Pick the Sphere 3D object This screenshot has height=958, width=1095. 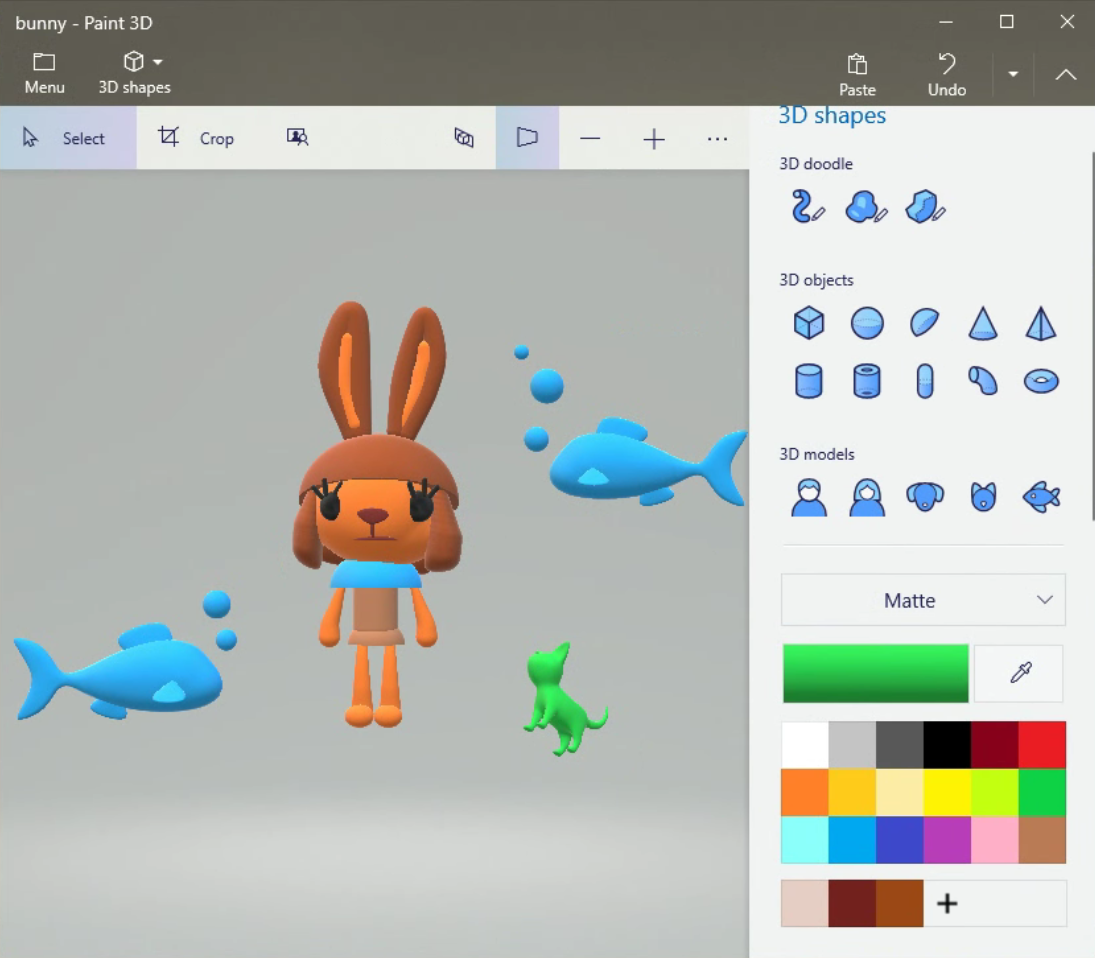point(867,323)
